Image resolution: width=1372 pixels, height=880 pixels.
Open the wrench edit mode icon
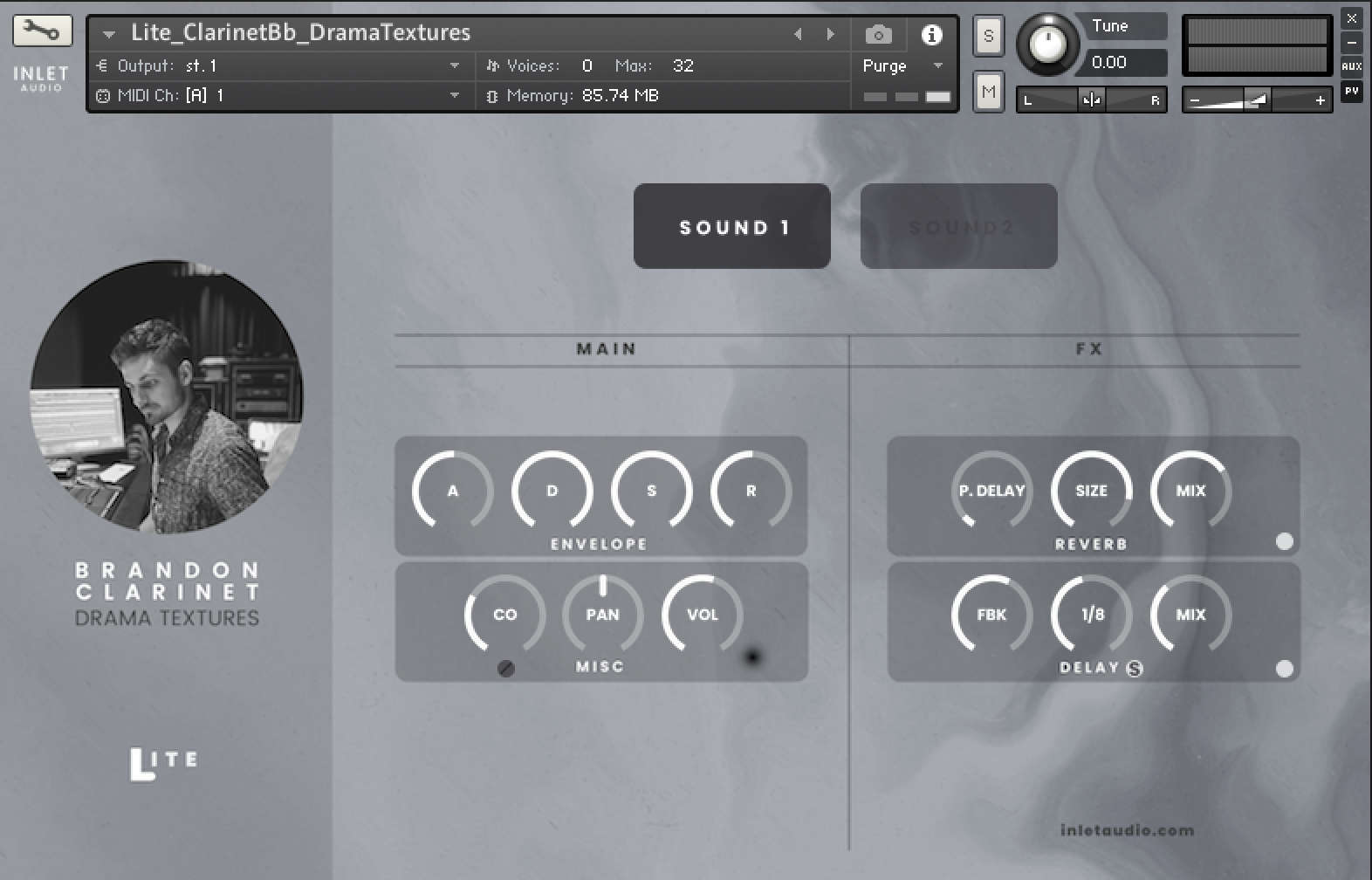pos(42,31)
